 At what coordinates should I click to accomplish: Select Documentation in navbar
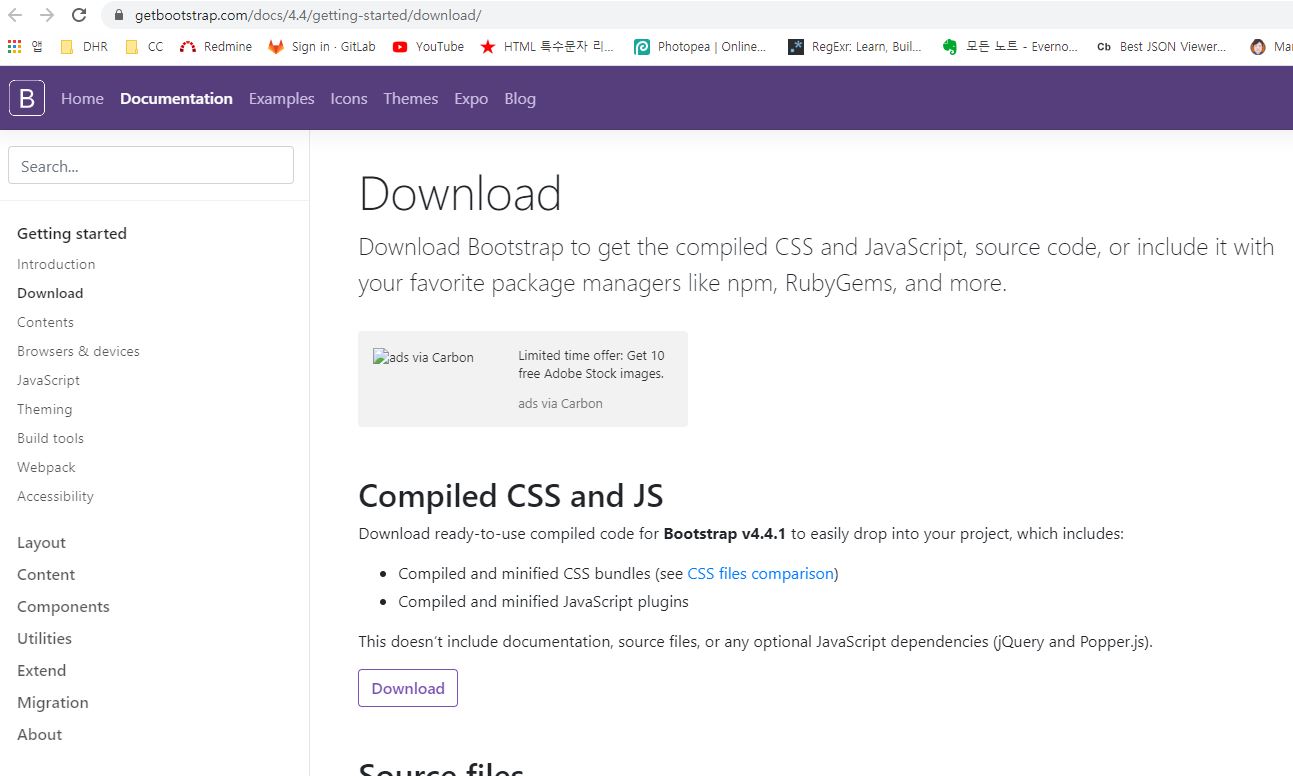coord(176,98)
